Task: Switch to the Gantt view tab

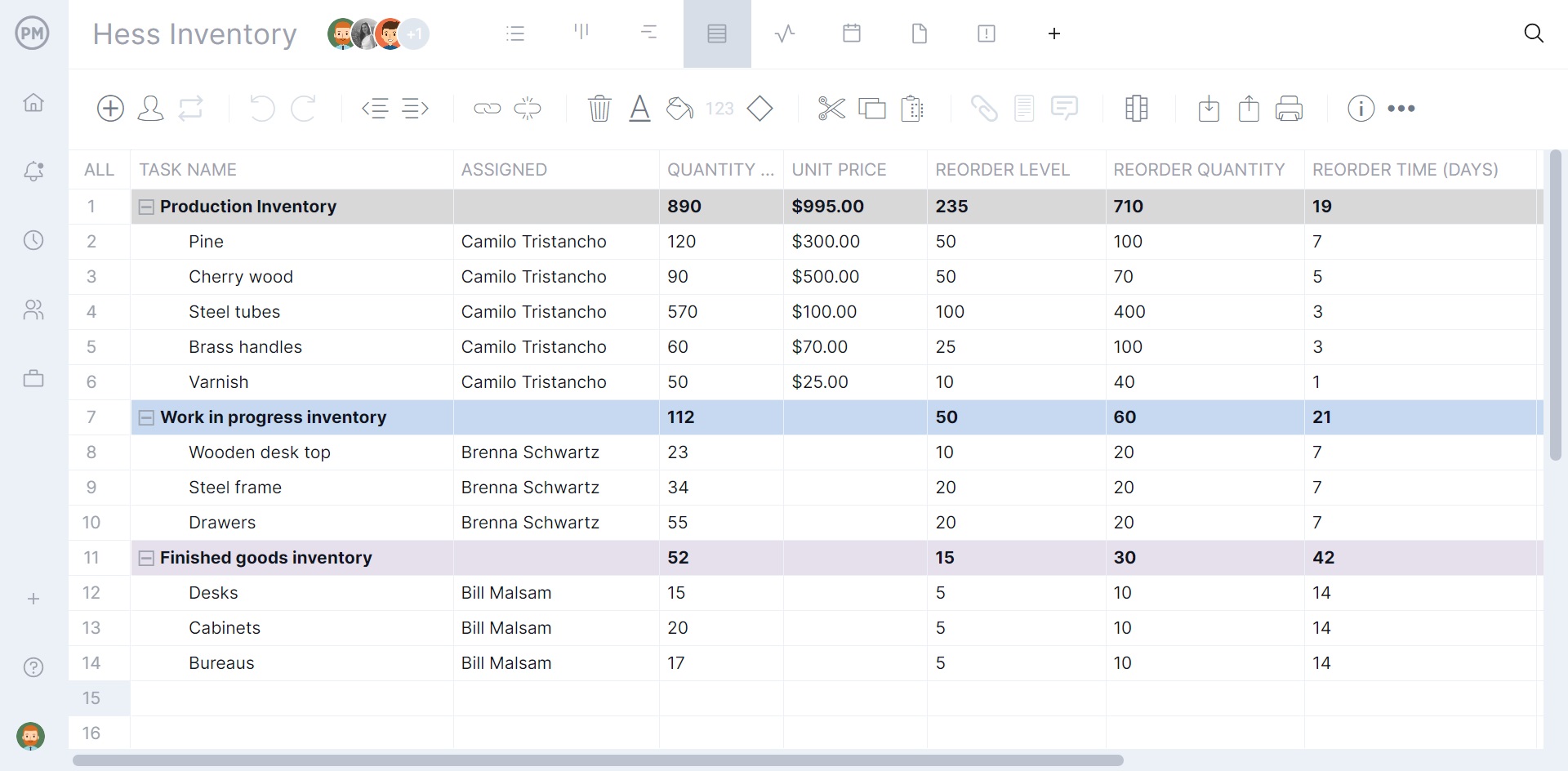Action: 649,33
